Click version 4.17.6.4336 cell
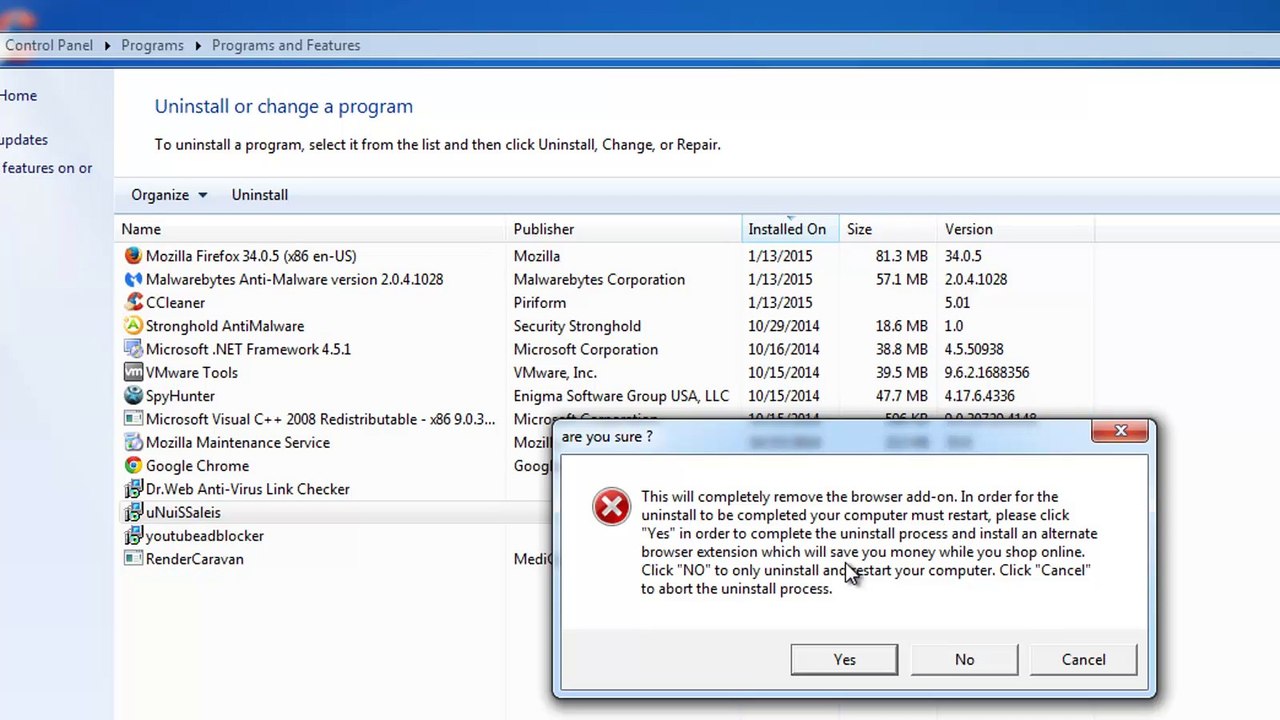Viewport: 1280px width, 720px height. (x=980, y=396)
